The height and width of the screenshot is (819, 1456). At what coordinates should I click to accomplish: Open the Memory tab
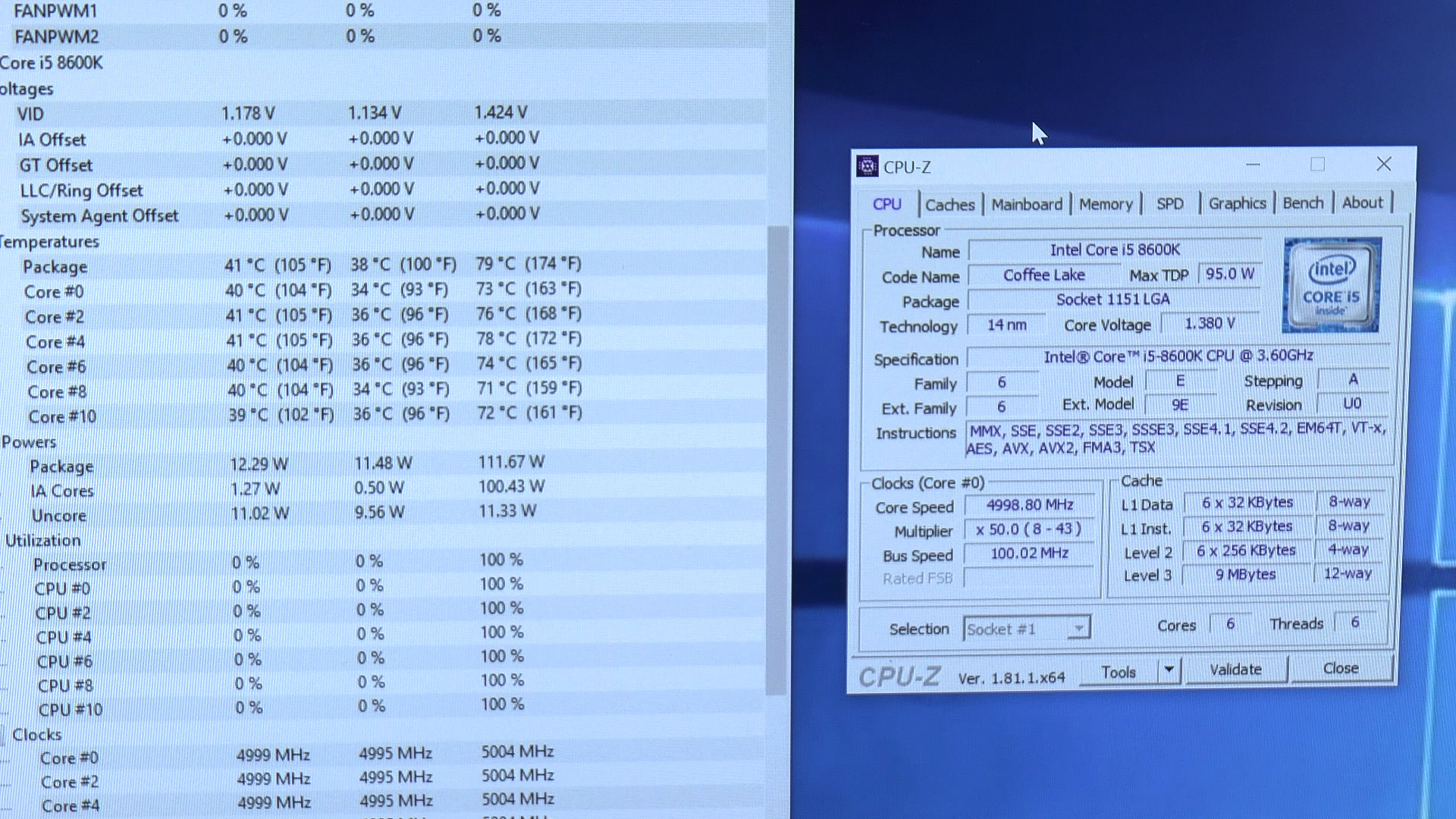point(1106,204)
